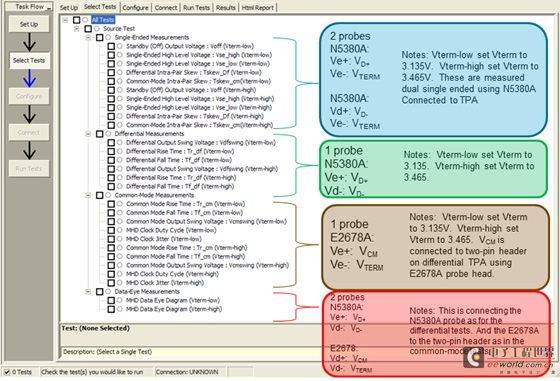560x381 pixels.
Task: Go to the Connect tab
Action: point(166,7)
